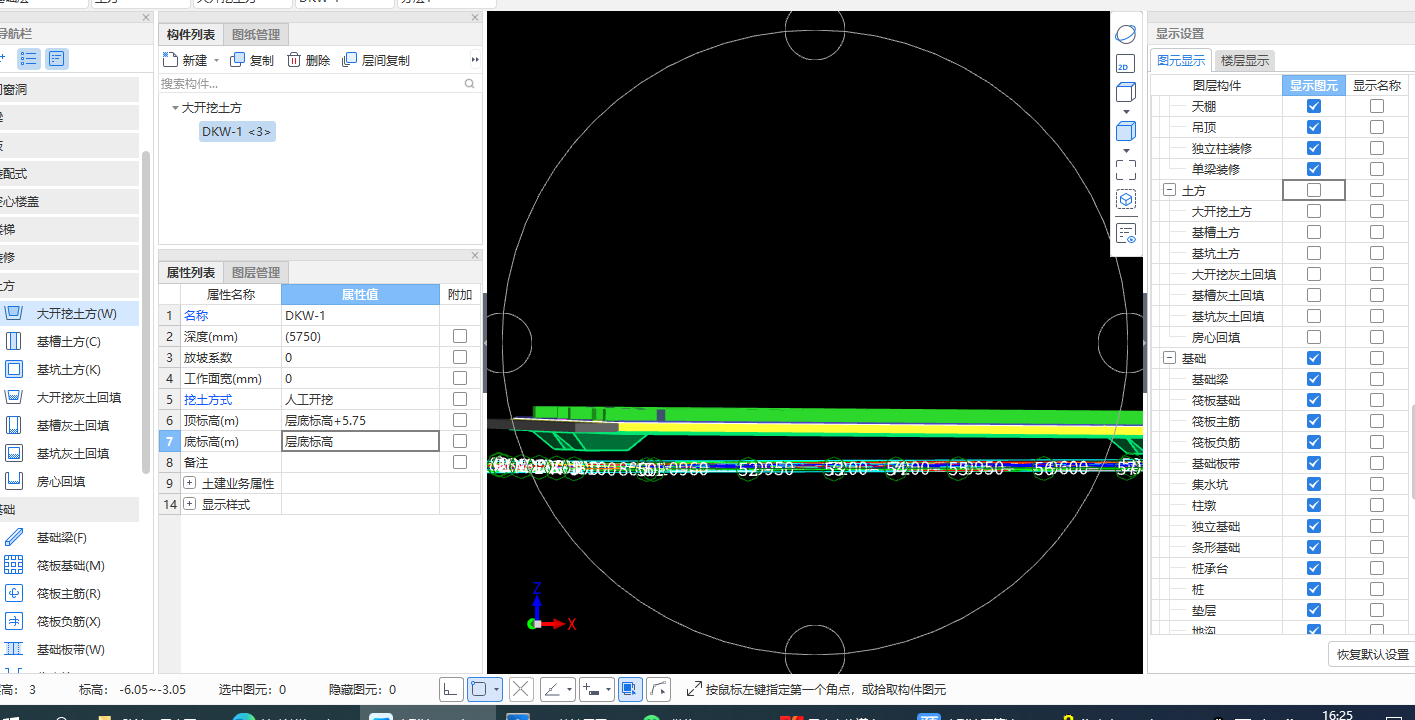Click the wireframe cube view icon
Image resolution: width=1415 pixels, height=720 pixels.
1126,92
